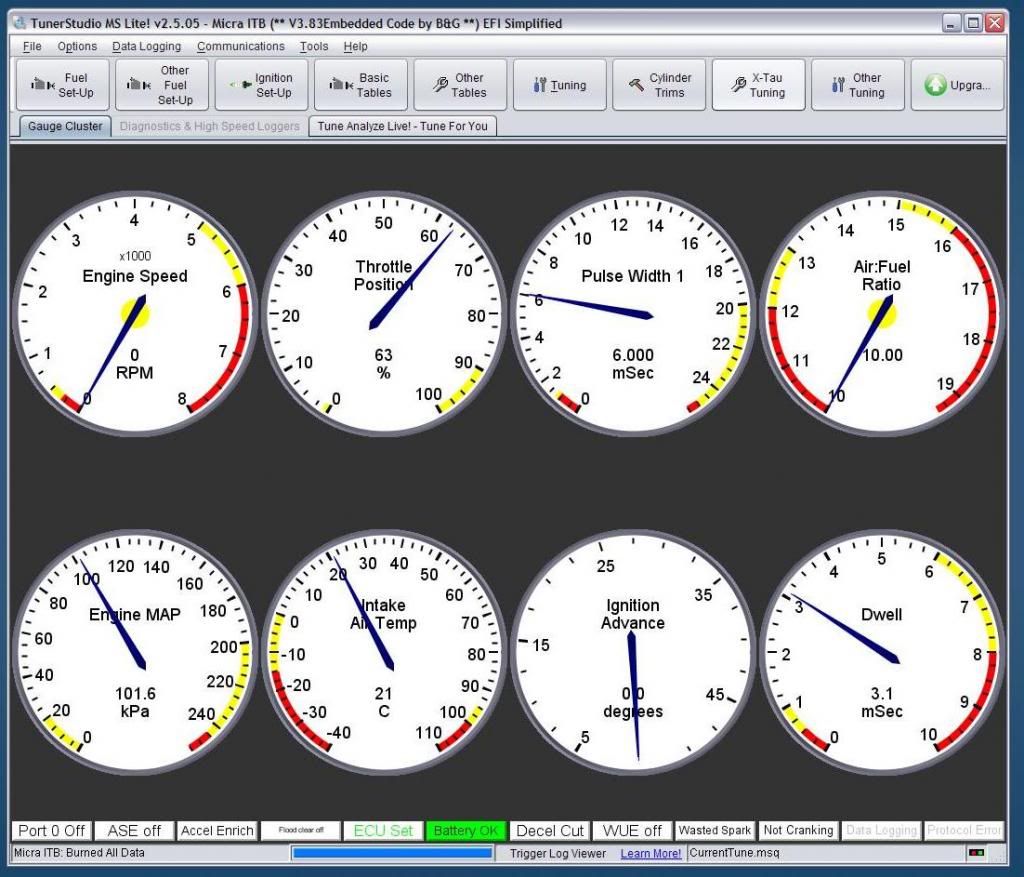The height and width of the screenshot is (877, 1024).
Task: Click the 101.6 kPa MAP value
Action: click(135, 702)
